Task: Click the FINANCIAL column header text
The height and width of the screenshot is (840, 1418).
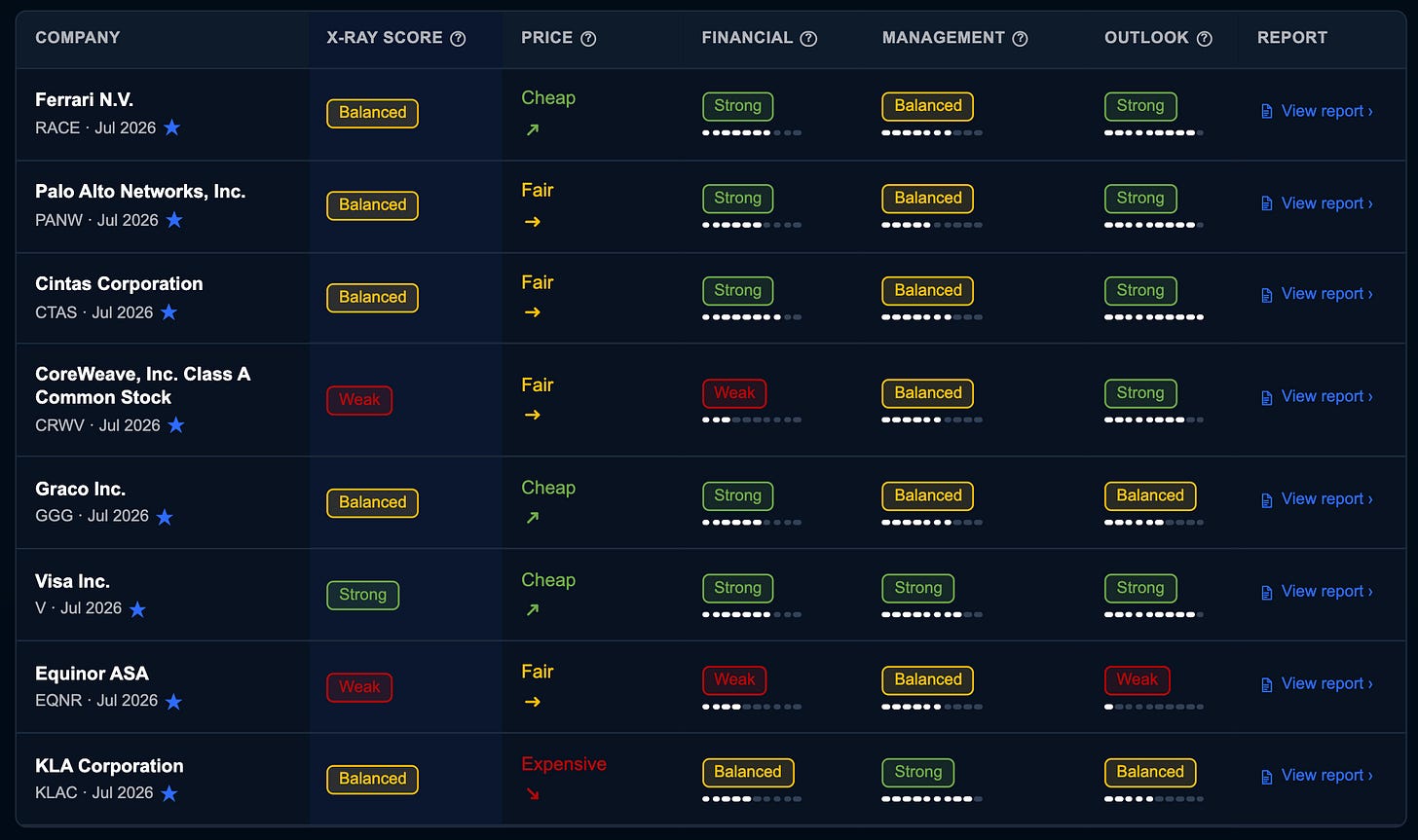Action: click(747, 38)
